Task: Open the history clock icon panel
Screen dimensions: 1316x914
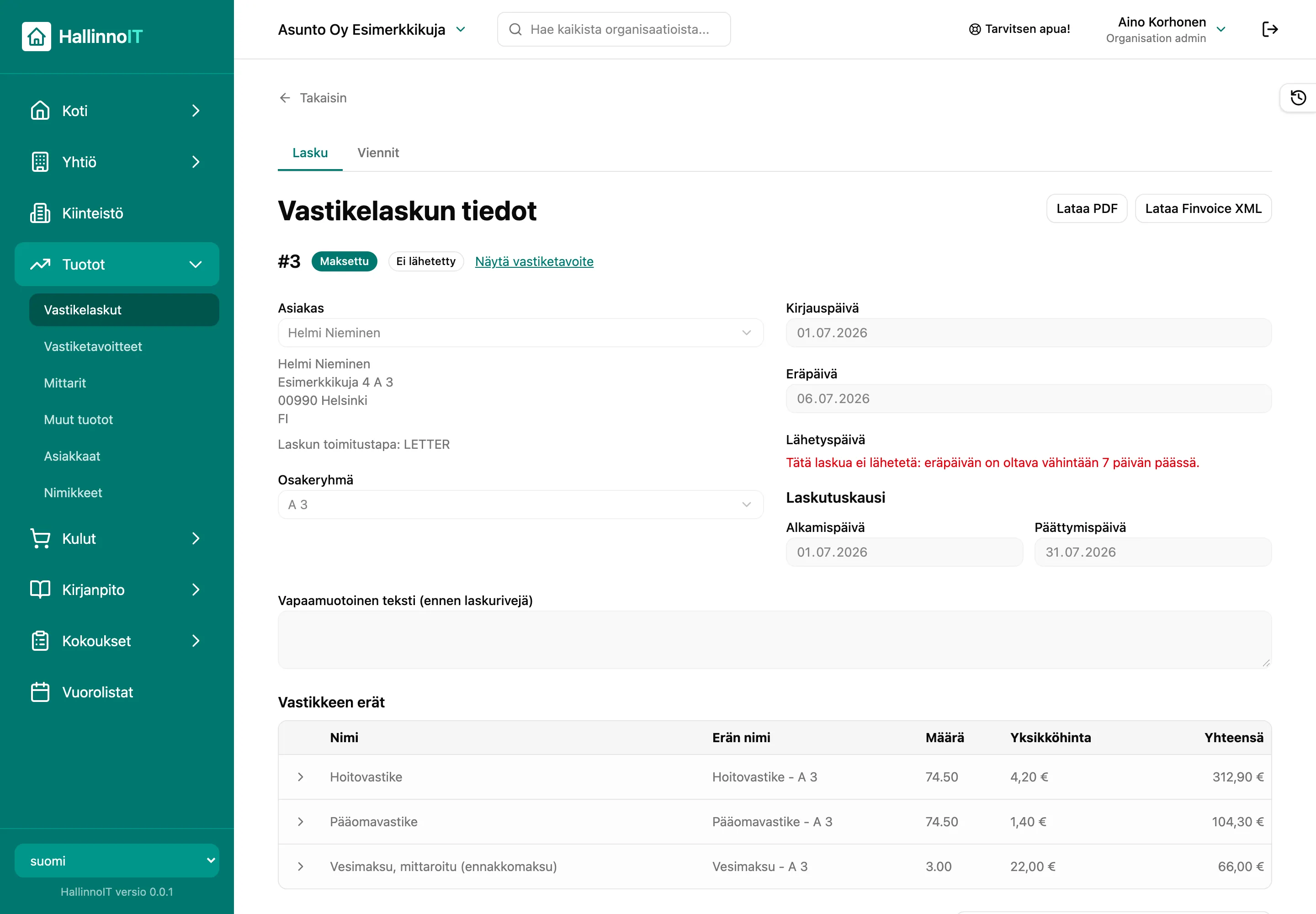Action: pyautogui.click(x=1298, y=98)
